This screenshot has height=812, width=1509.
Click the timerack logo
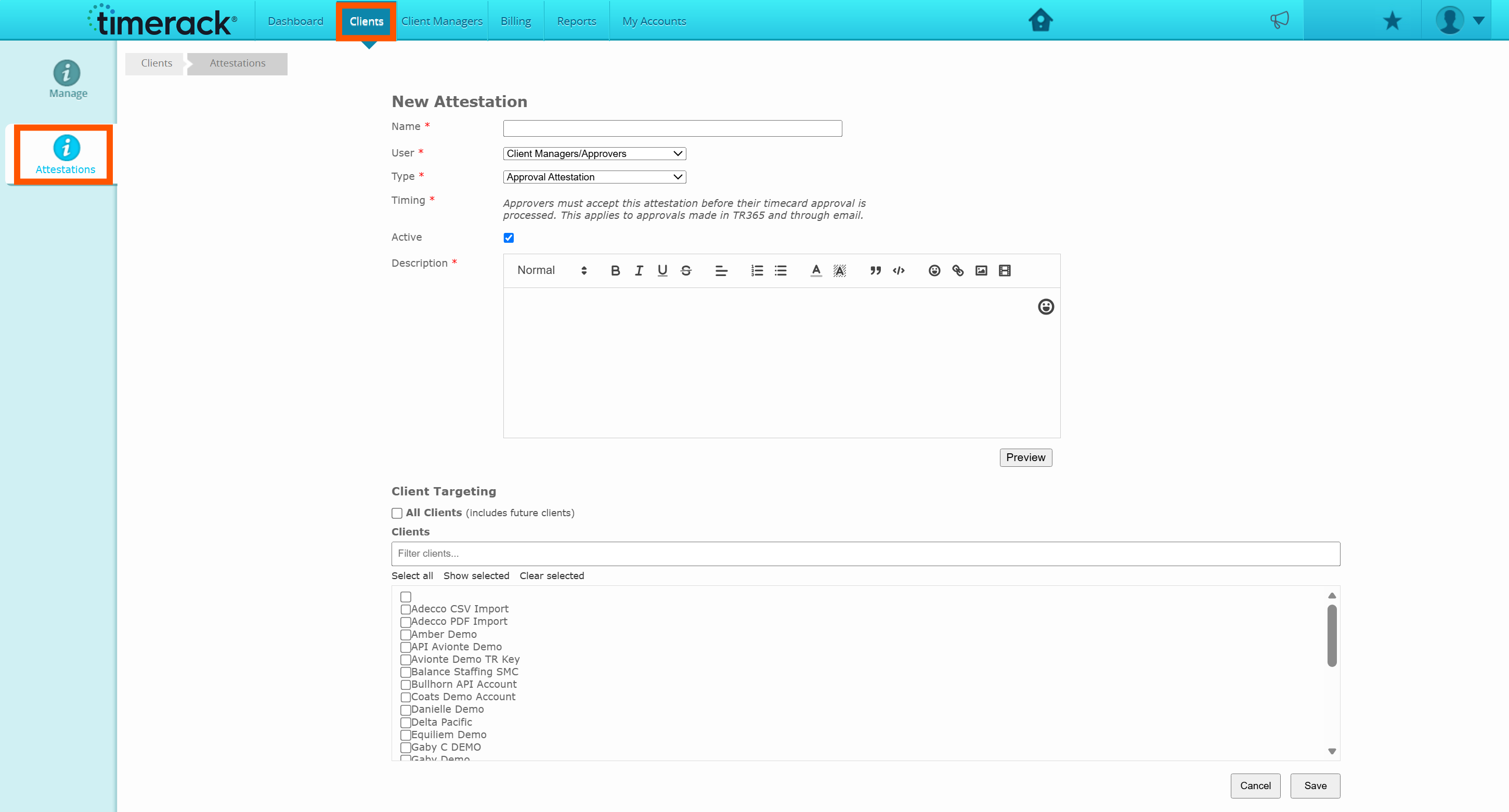coord(162,20)
